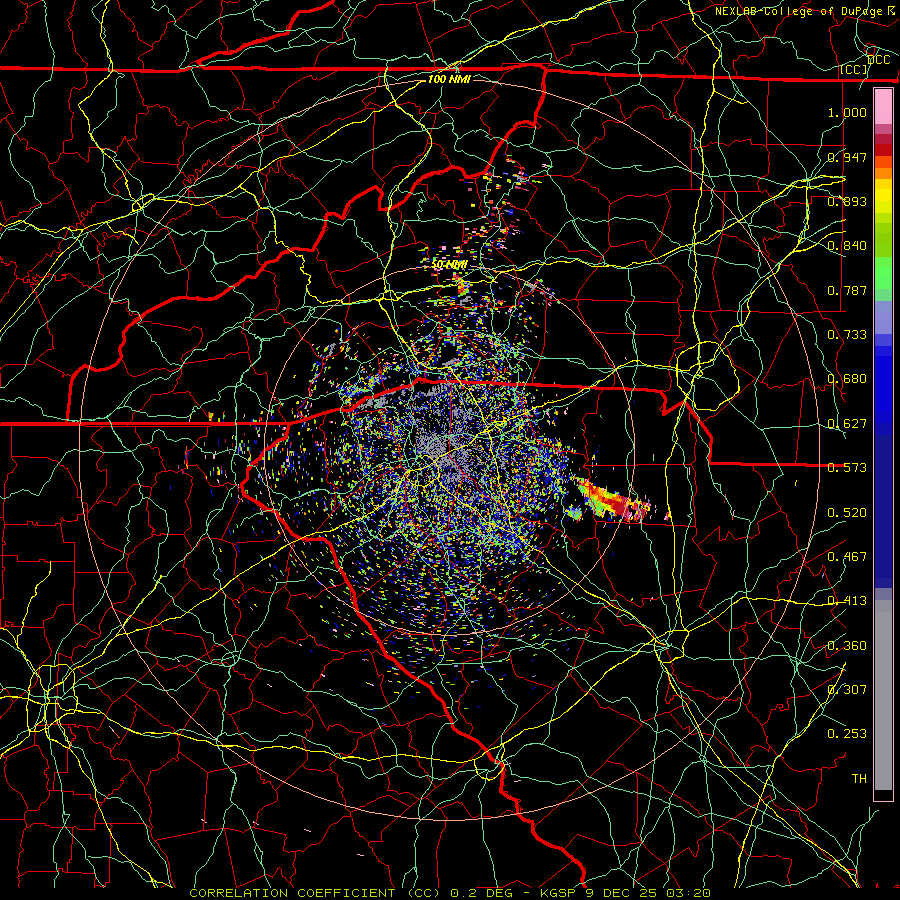Click the 0.467 legend value
Image resolution: width=900 pixels, height=900 pixels.
847,557
